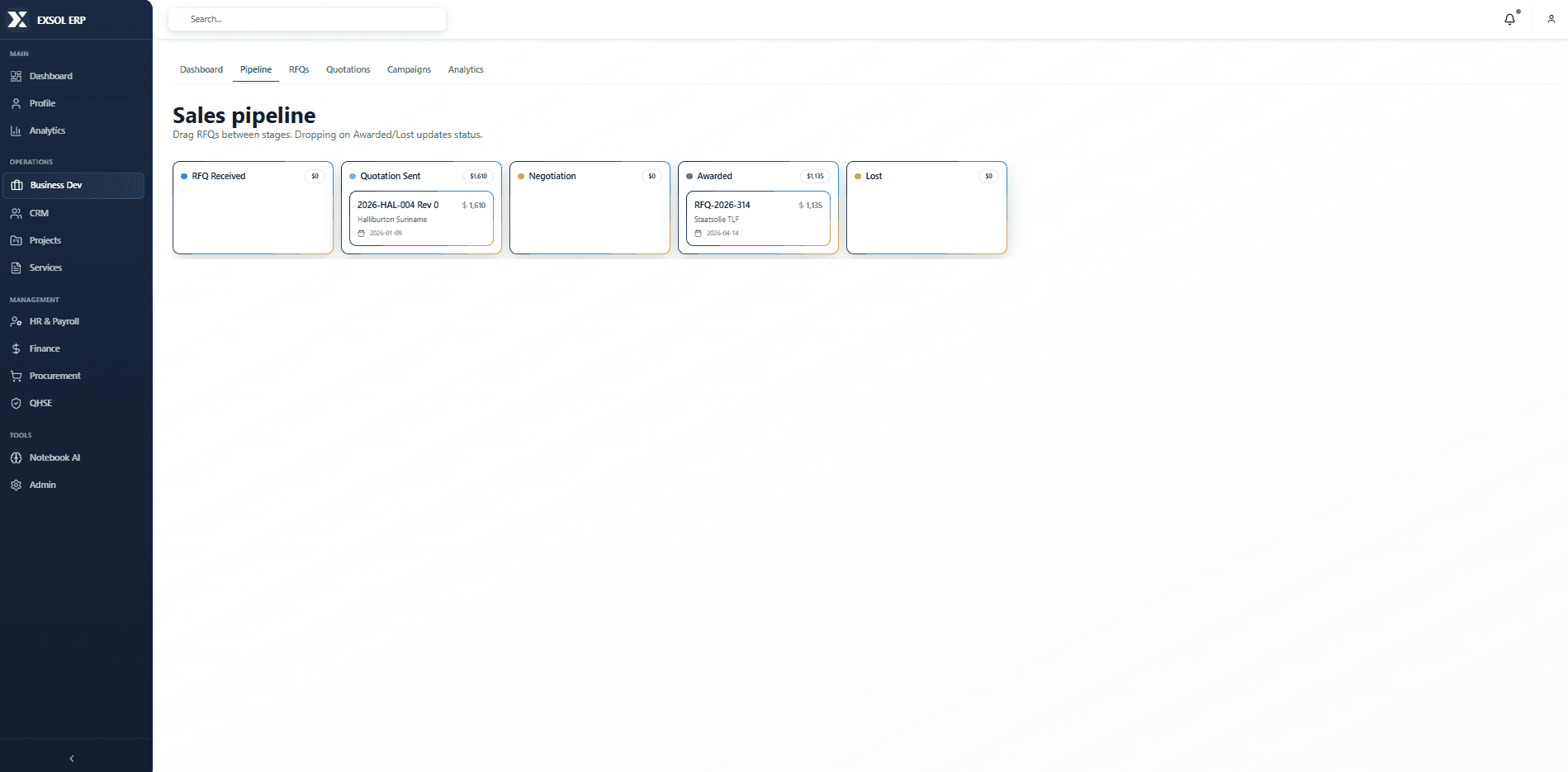This screenshot has width=1568, height=772.
Task: Open the 2026-HAL-004 Rev 0 card
Action: pyautogui.click(x=421, y=218)
